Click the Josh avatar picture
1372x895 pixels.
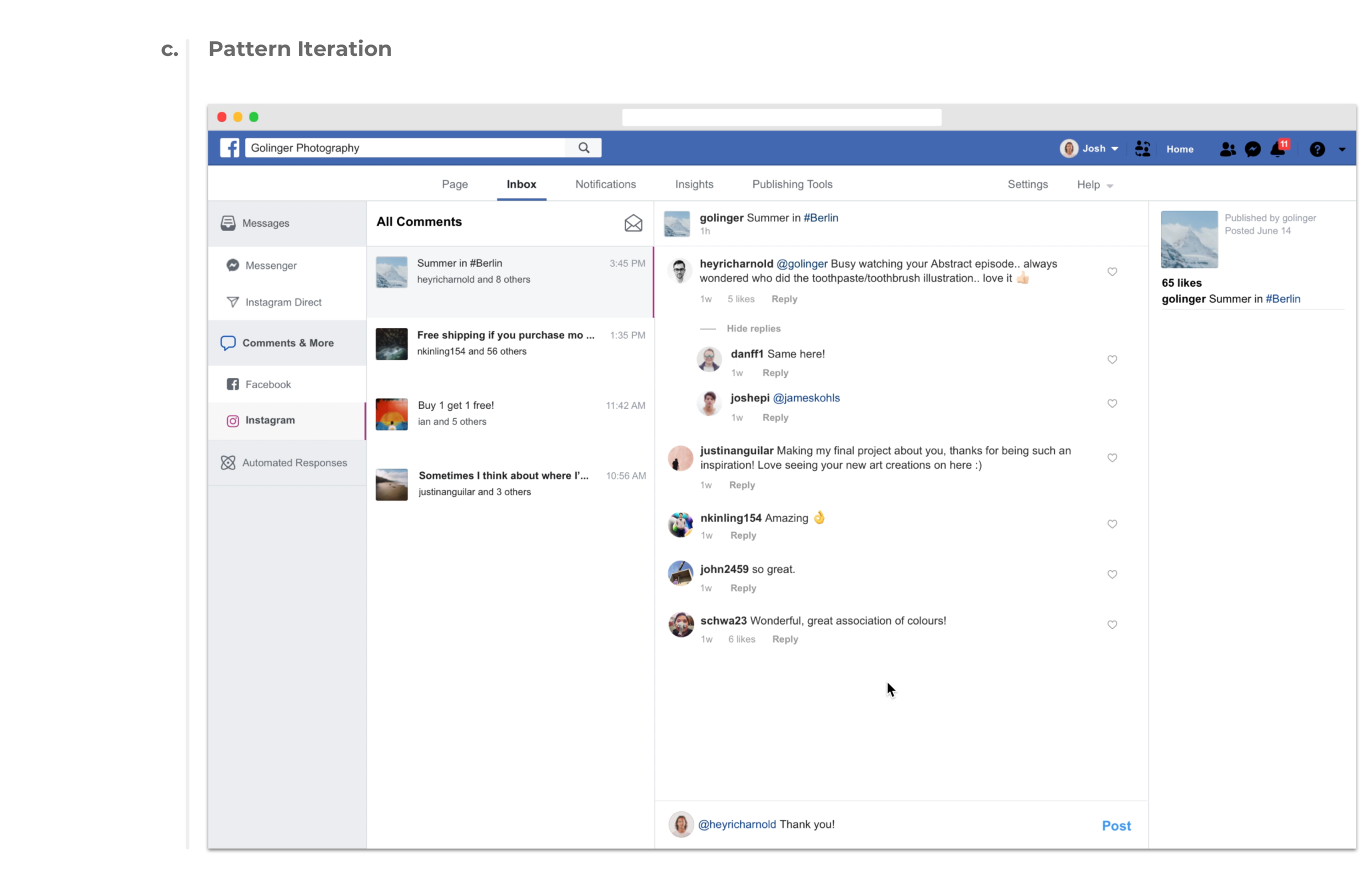pyautogui.click(x=1068, y=149)
